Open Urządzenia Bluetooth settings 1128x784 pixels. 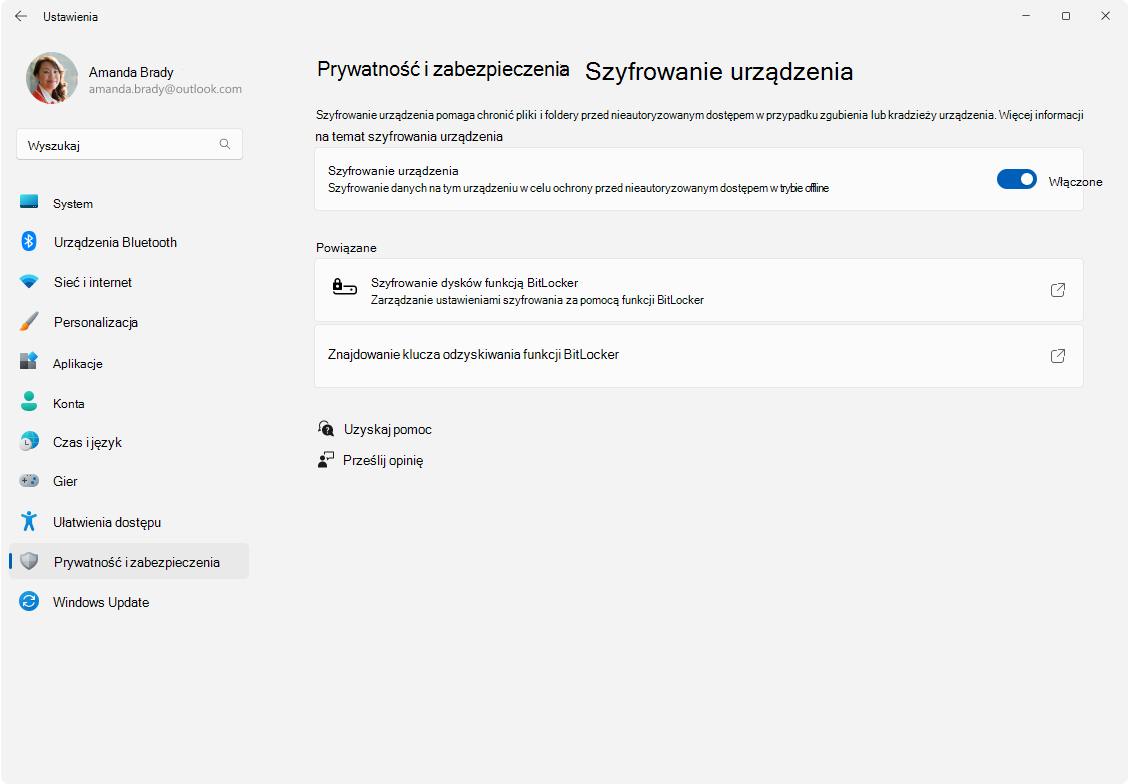(x=114, y=242)
